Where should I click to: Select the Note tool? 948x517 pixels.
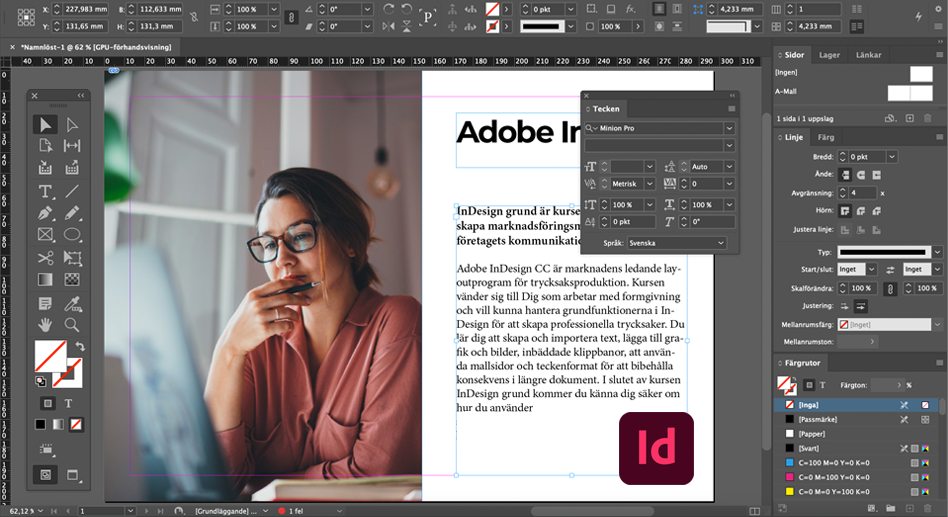tap(45, 303)
